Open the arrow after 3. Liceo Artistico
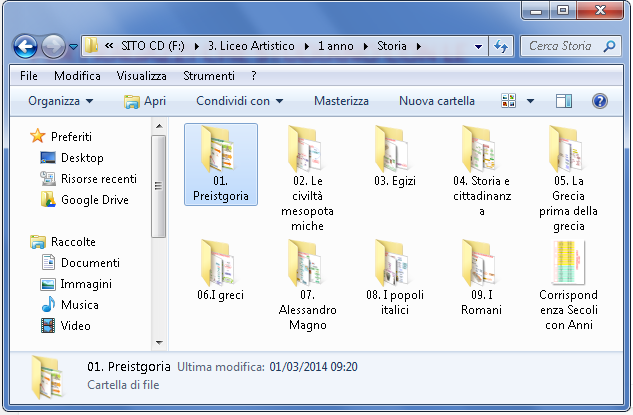Screen dimensions: 633x415 tap(307, 46)
